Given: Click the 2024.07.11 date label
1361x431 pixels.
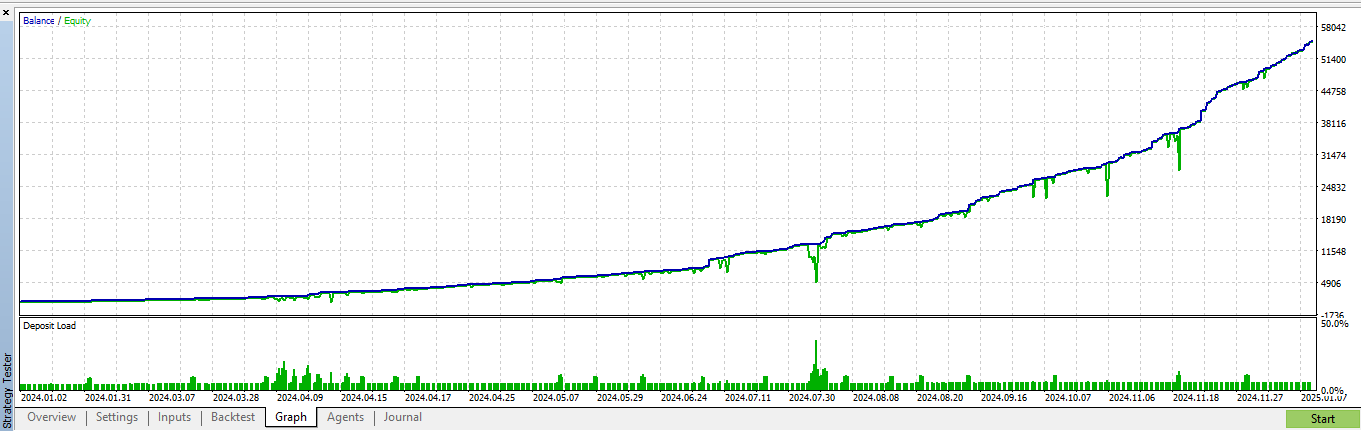Looking at the screenshot, I should pyautogui.click(x=749, y=397).
